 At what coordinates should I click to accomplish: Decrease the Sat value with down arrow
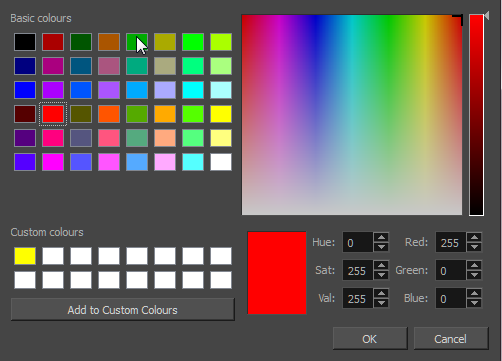click(381, 275)
